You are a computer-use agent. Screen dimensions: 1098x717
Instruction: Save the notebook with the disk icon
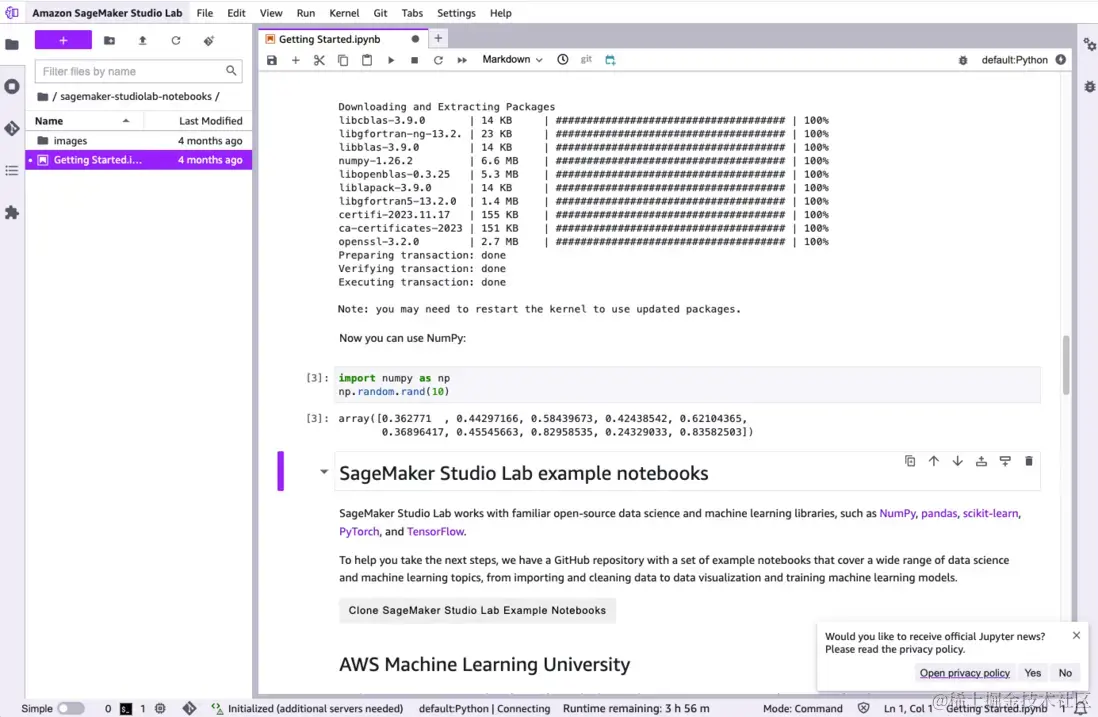[x=272, y=60]
